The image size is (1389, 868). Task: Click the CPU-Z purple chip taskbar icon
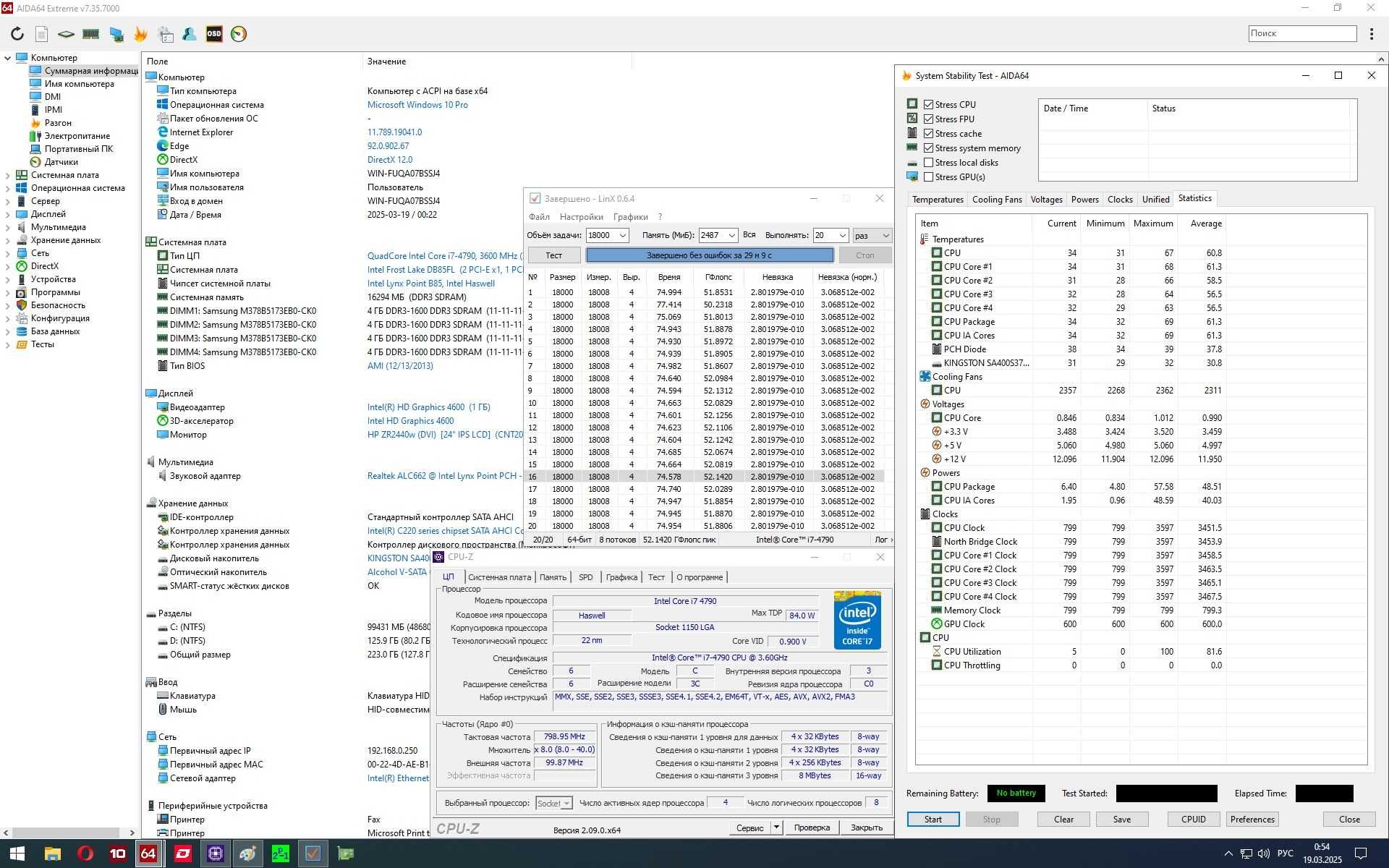coord(215,854)
